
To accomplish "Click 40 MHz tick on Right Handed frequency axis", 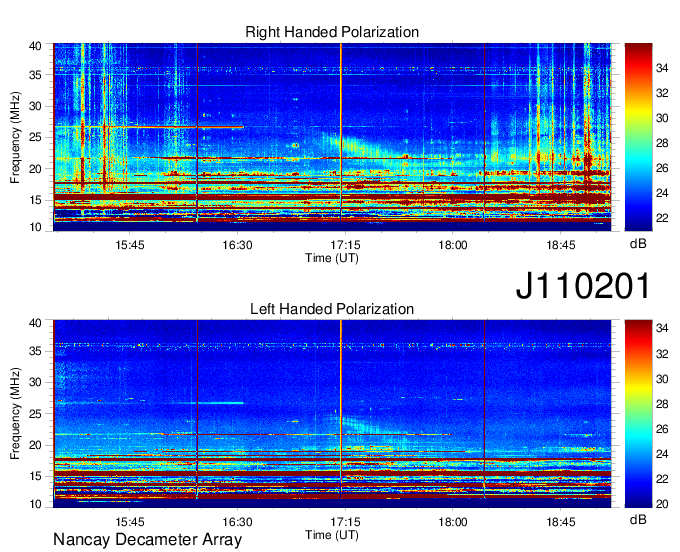I will pos(35,46).
